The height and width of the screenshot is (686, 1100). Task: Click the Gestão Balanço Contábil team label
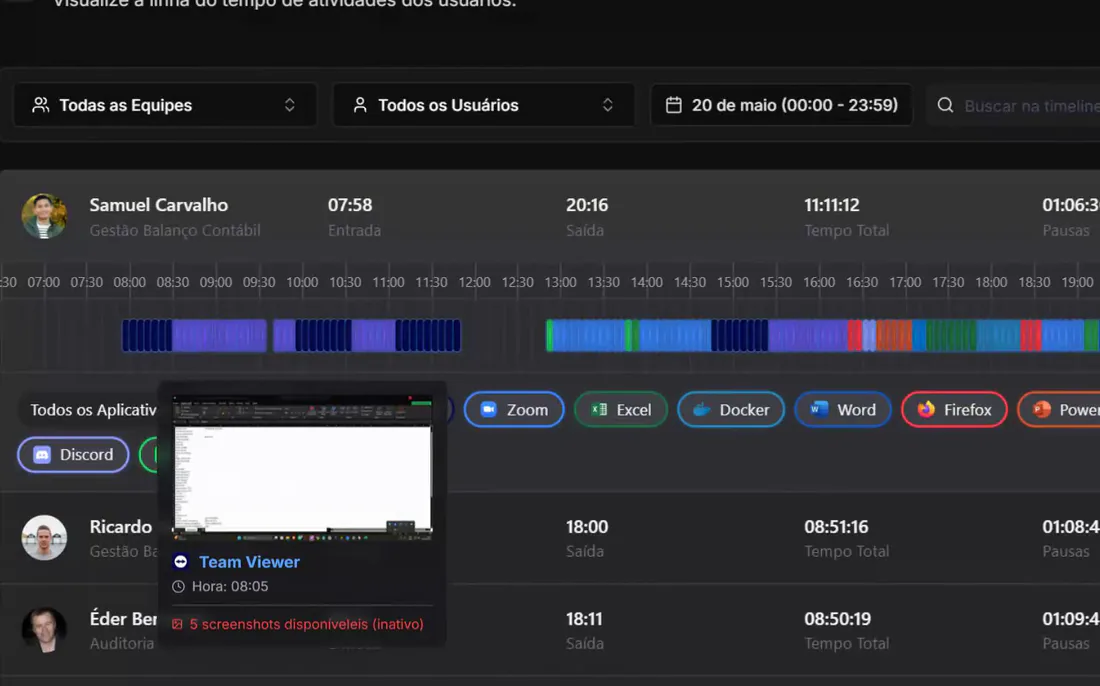pyautogui.click(x=175, y=230)
